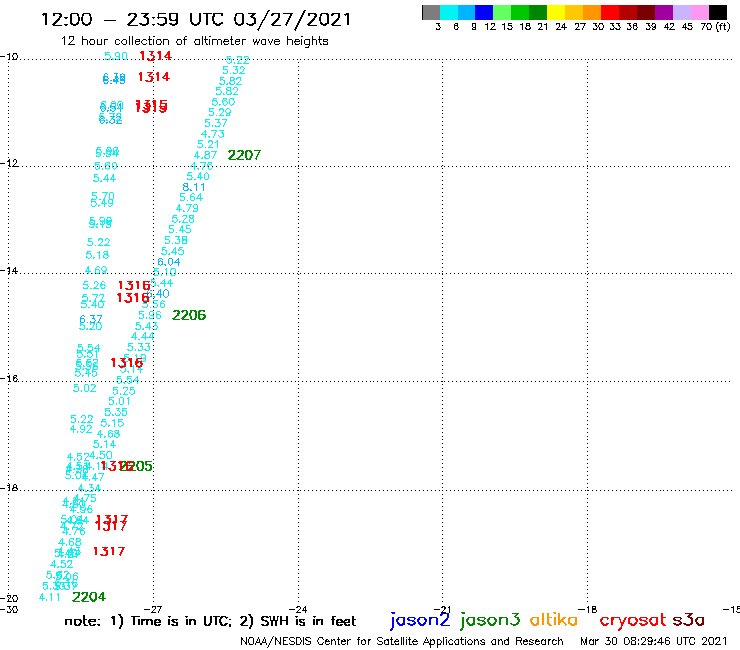740x650 pixels.
Task: Click the gray swatch in the color scale
Action: coord(431,12)
